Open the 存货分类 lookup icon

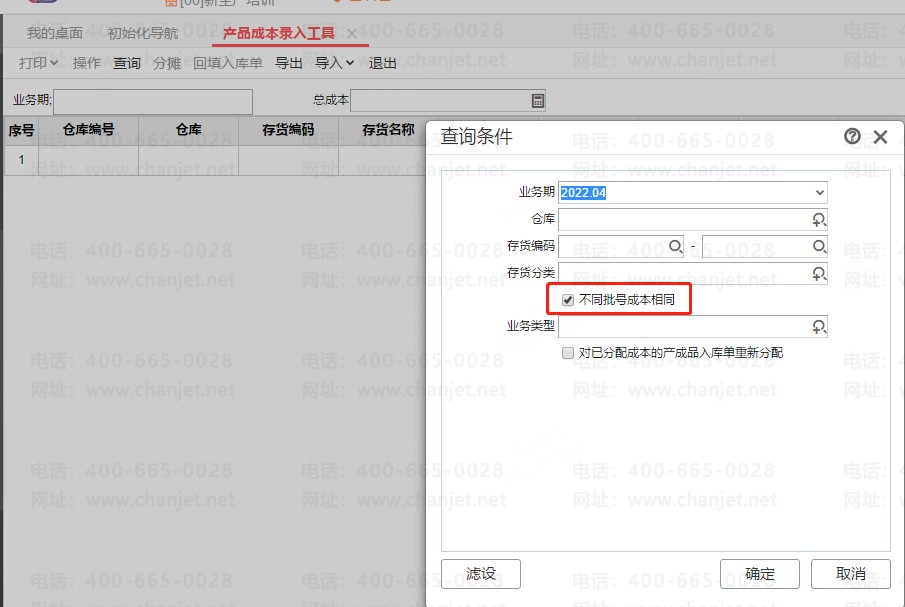(818, 273)
